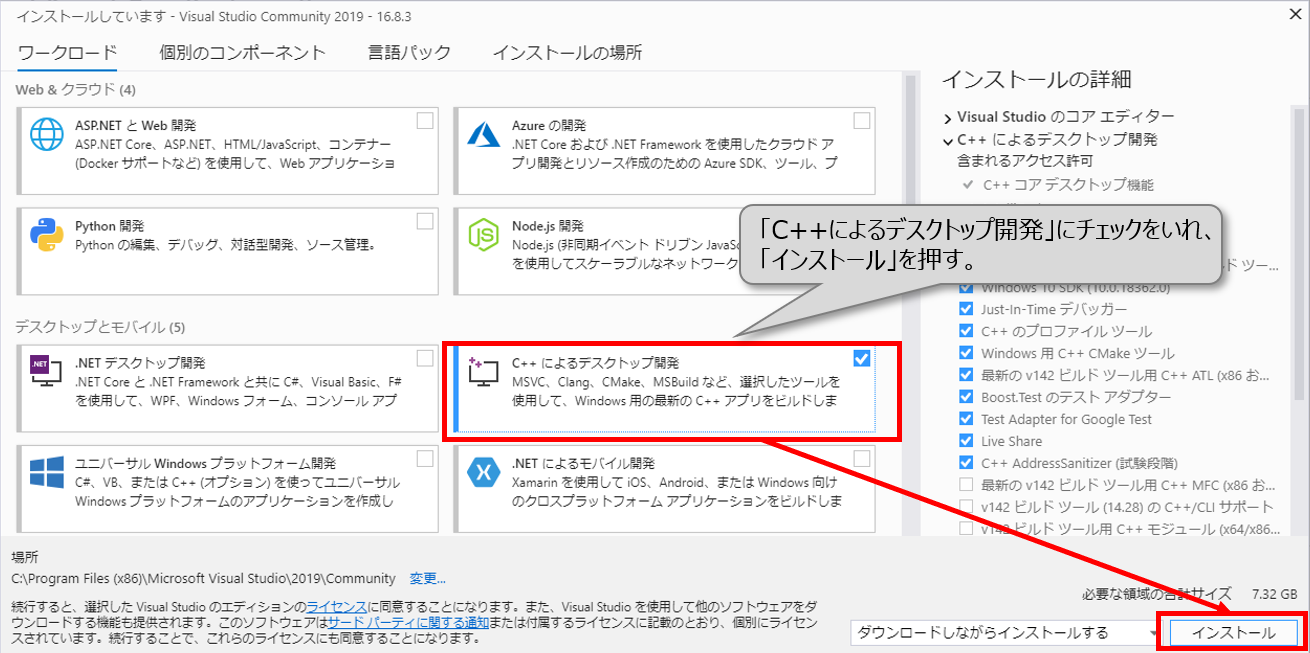This screenshot has width=1310, height=653.
Task: Click the C++ desktop development monitor icon
Action: point(484,373)
